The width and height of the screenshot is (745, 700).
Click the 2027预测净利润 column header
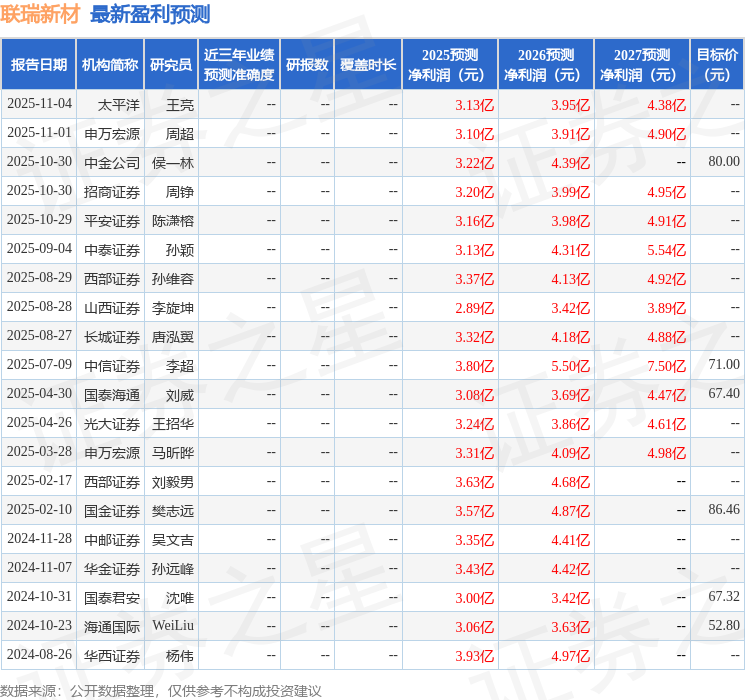click(642, 64)
